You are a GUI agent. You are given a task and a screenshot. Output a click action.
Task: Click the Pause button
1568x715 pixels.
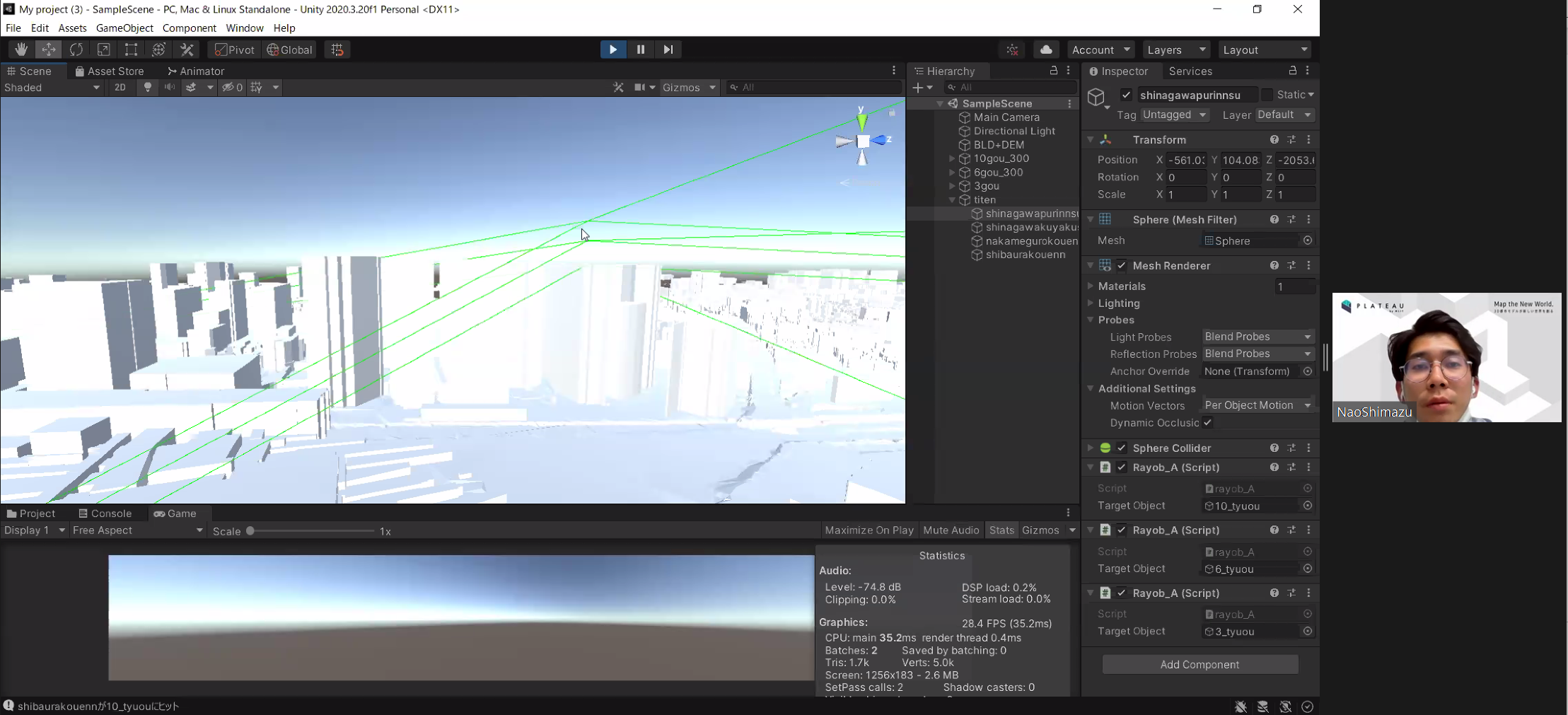tap(641, 50)
